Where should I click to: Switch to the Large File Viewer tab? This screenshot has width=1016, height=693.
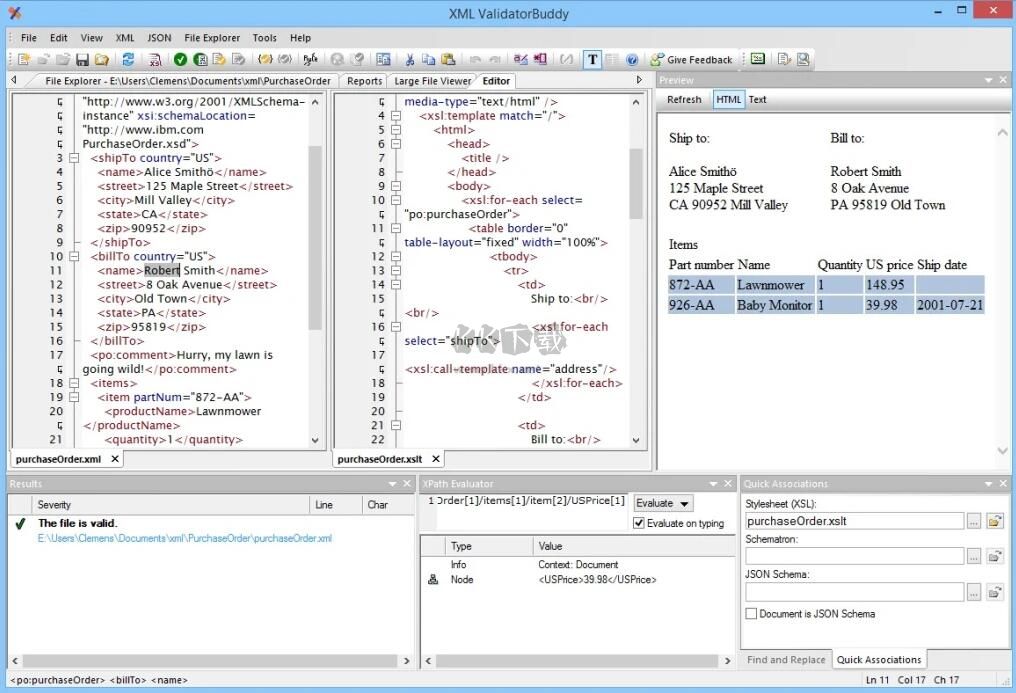point(432,81)
